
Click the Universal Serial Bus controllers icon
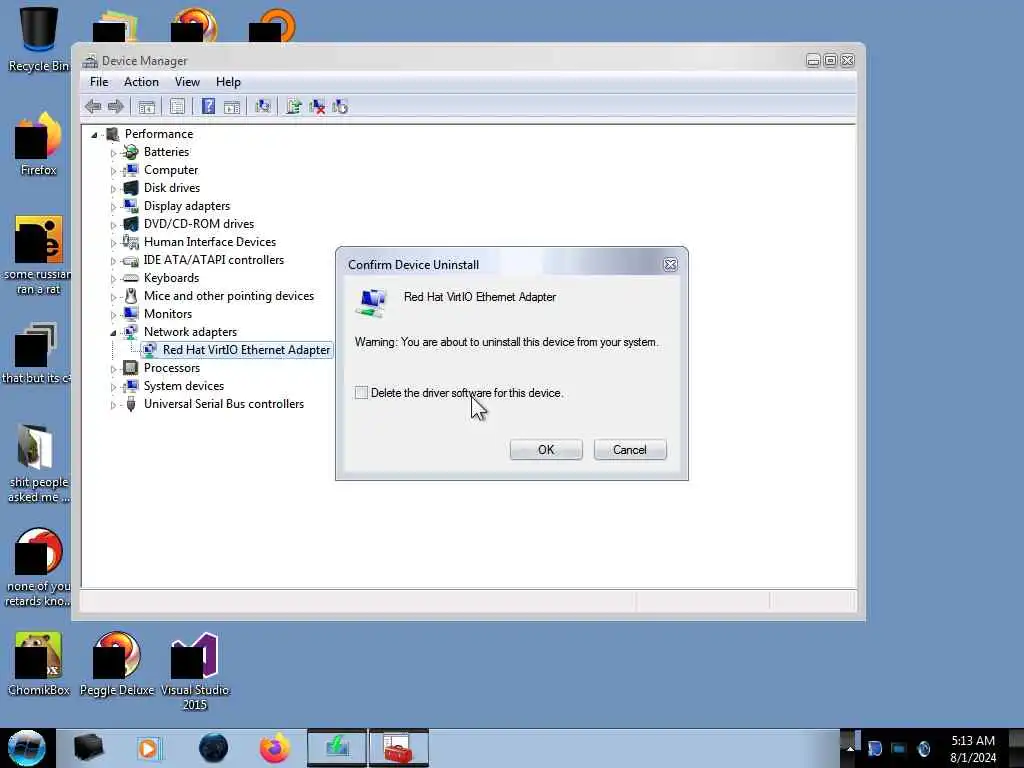tap(131, 404)
